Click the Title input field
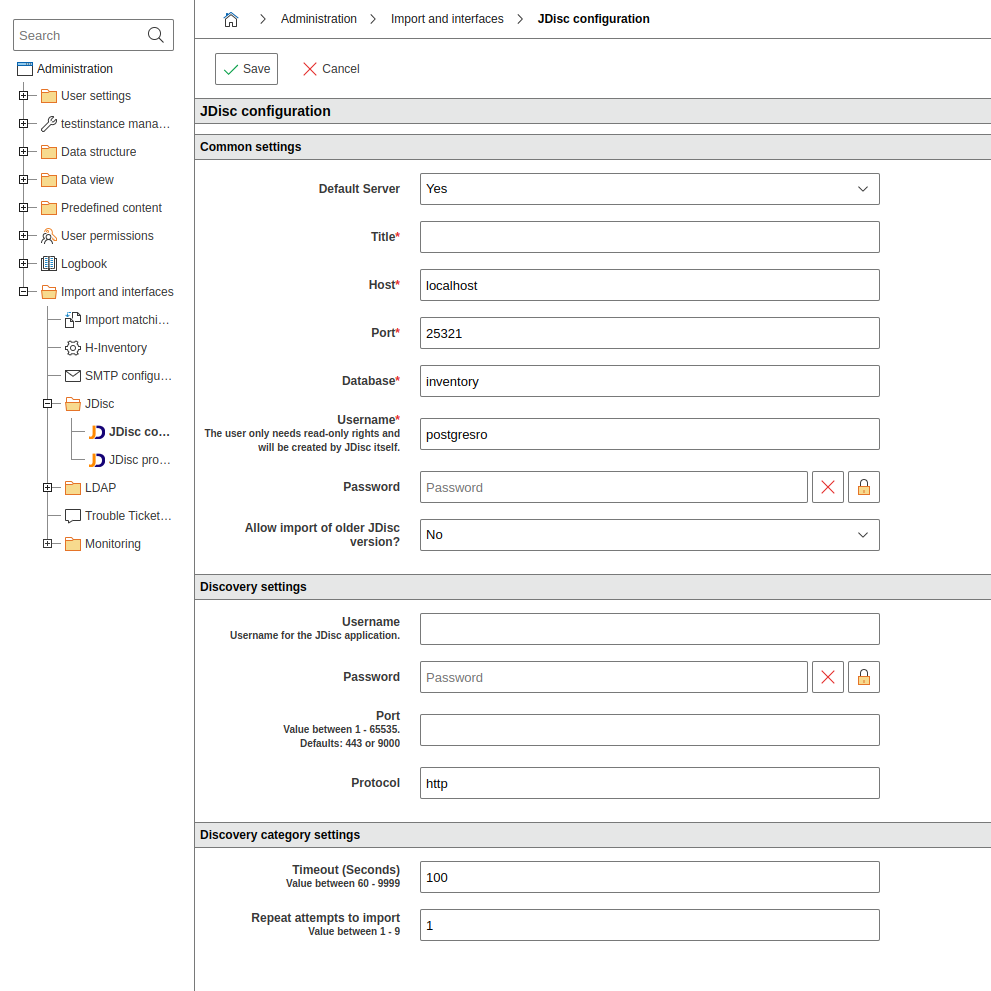The image size is (991, 991). pyautogui.click(x=650, y=237)
